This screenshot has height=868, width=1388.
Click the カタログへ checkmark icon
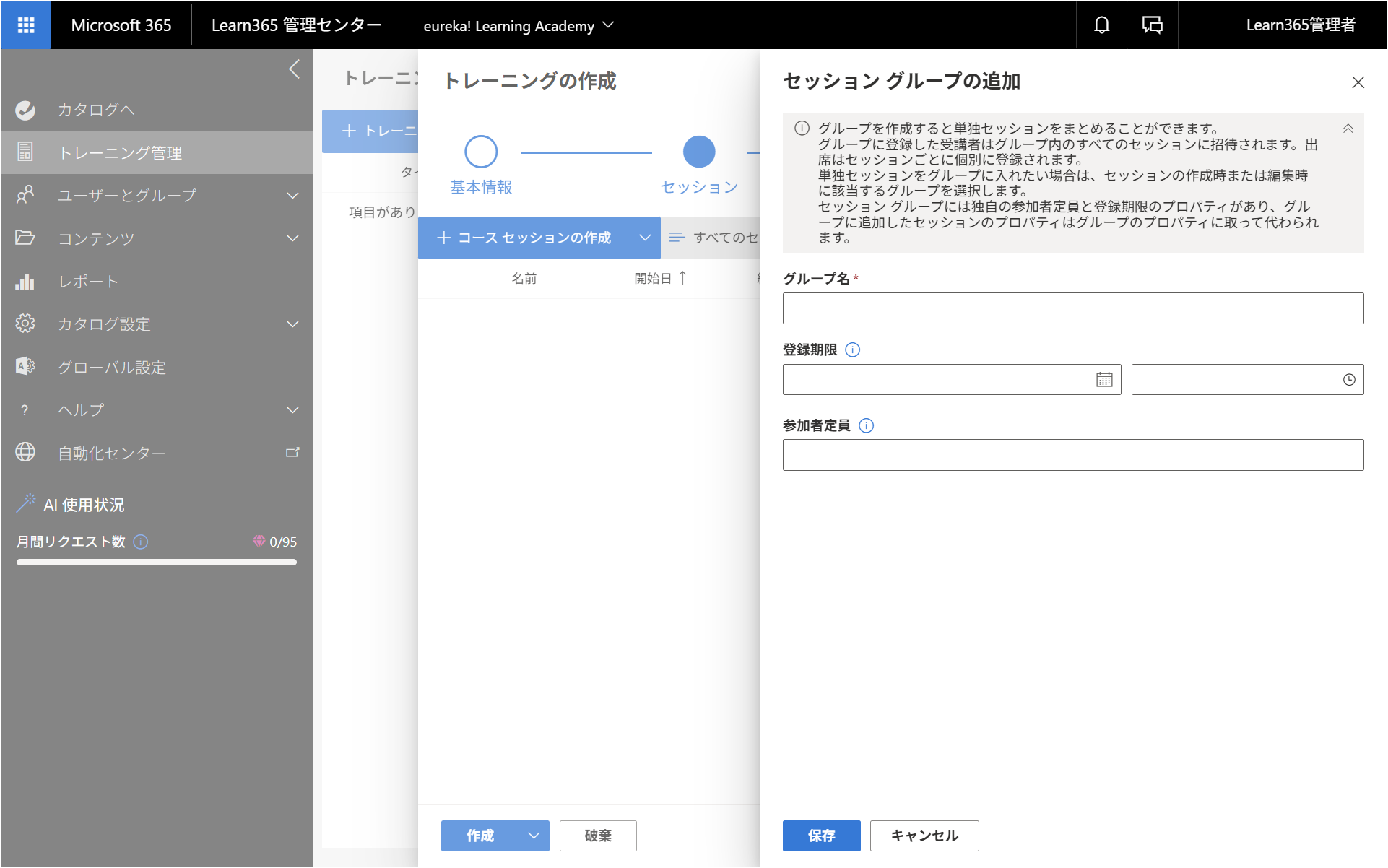25,110
